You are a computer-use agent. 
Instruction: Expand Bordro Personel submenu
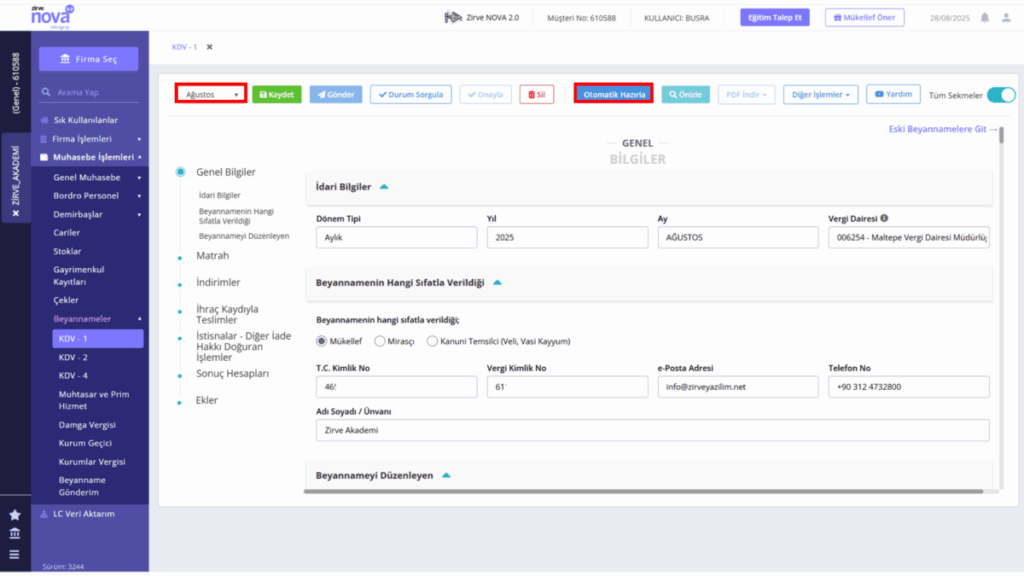coord(139,196)
